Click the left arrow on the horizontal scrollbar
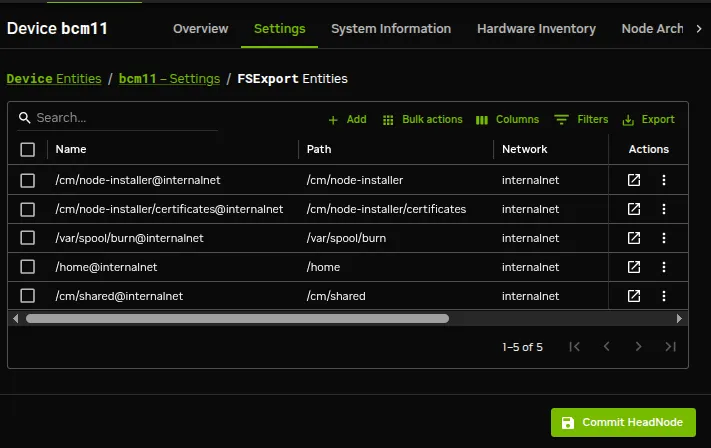Viewport: 711px width, 448px height. (16, 318)
